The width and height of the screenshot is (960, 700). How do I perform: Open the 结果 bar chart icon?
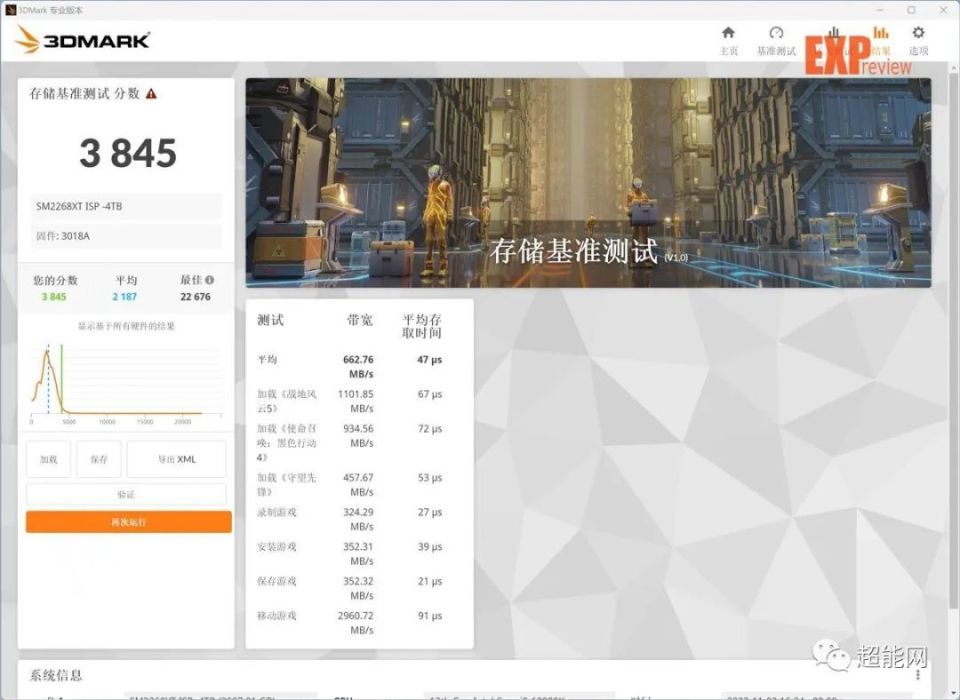[x=880, y=33]
